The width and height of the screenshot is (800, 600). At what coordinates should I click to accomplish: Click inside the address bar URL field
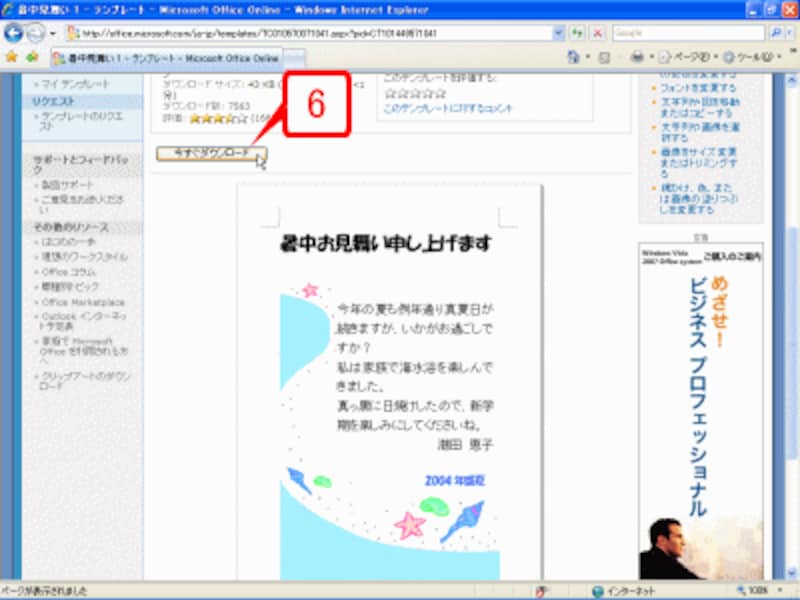click(300, 31)
